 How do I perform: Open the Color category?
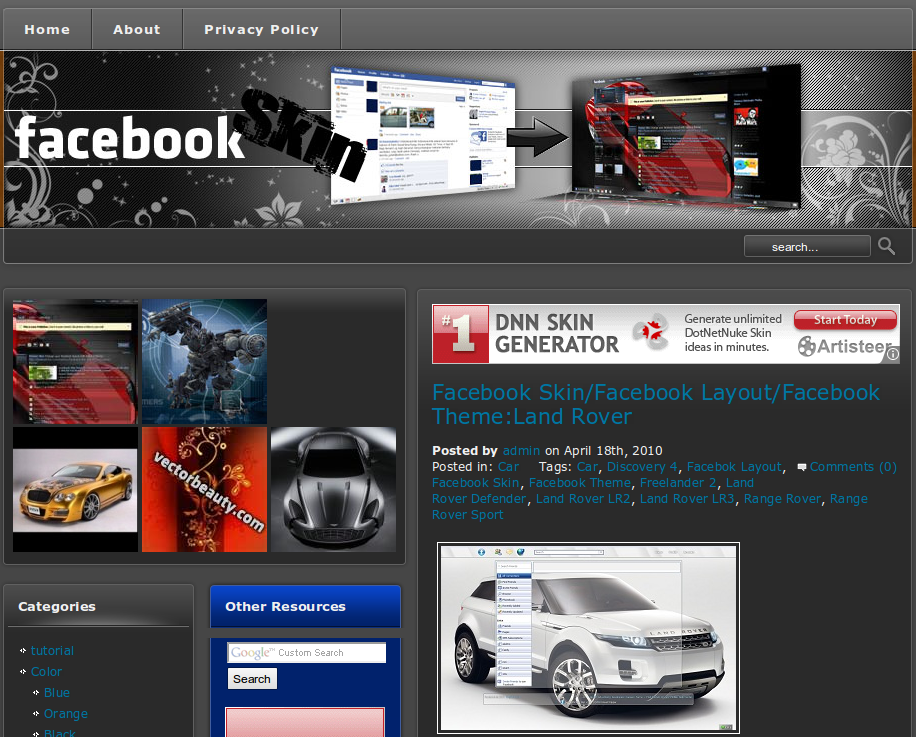(46, 672)
